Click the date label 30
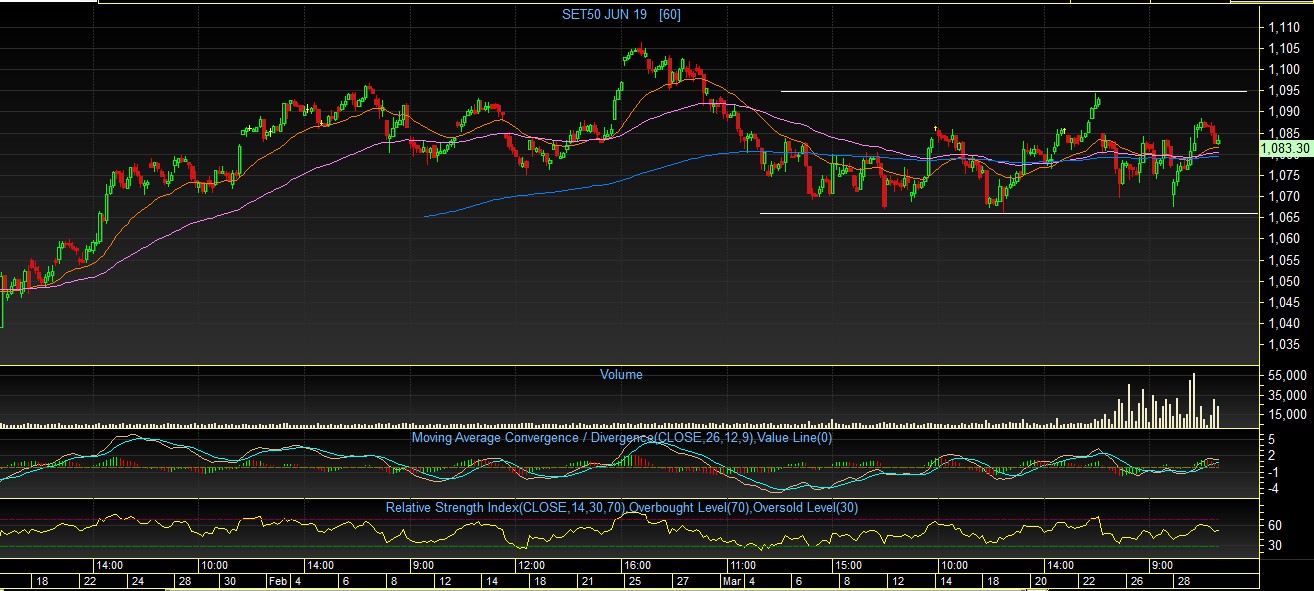 [x=230, y=581]
